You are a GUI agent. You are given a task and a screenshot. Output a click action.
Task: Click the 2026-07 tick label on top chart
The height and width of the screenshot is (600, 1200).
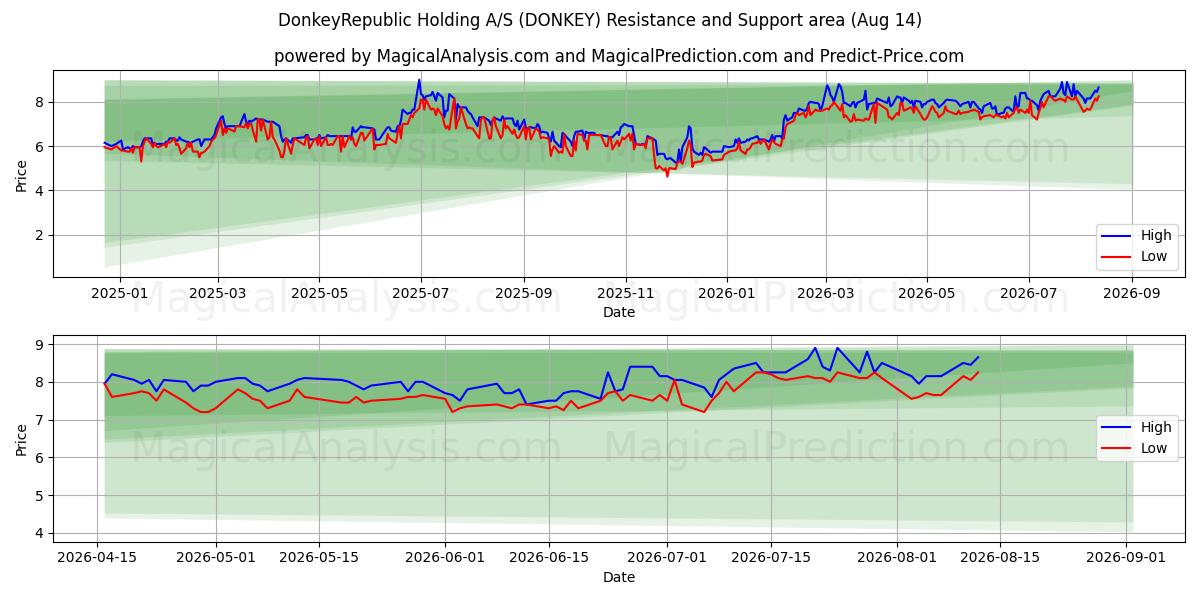pyautogui.click(x=1028, y=295)
